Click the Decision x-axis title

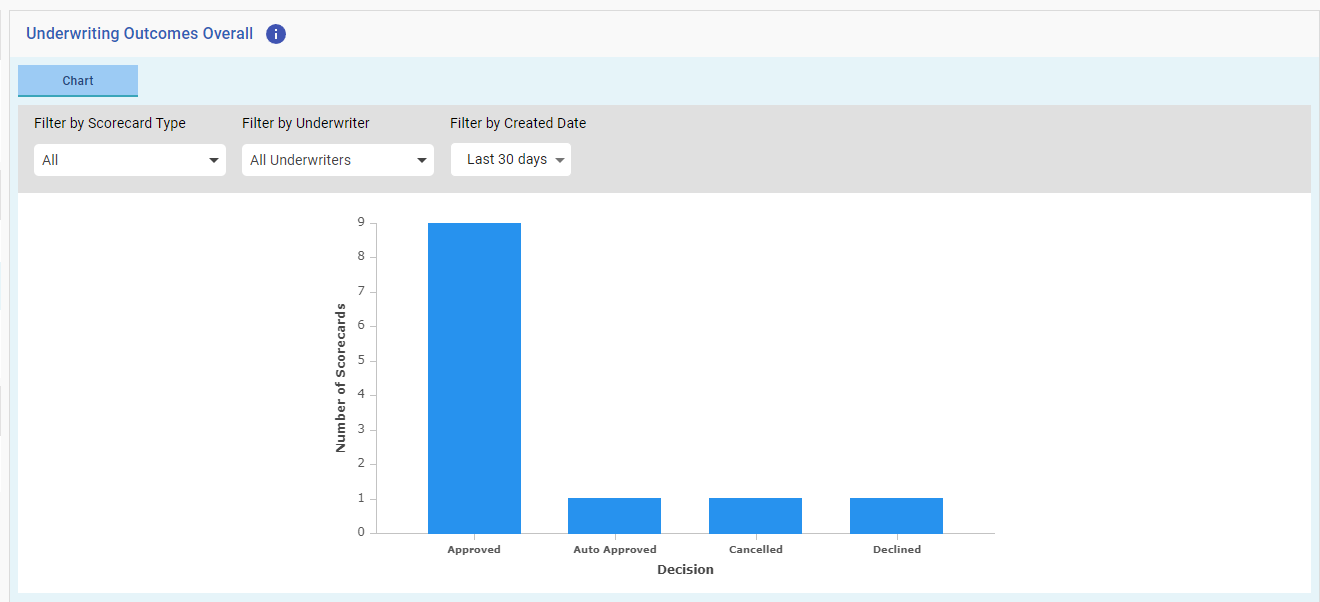pyautogui.click(x=685, y=570)
